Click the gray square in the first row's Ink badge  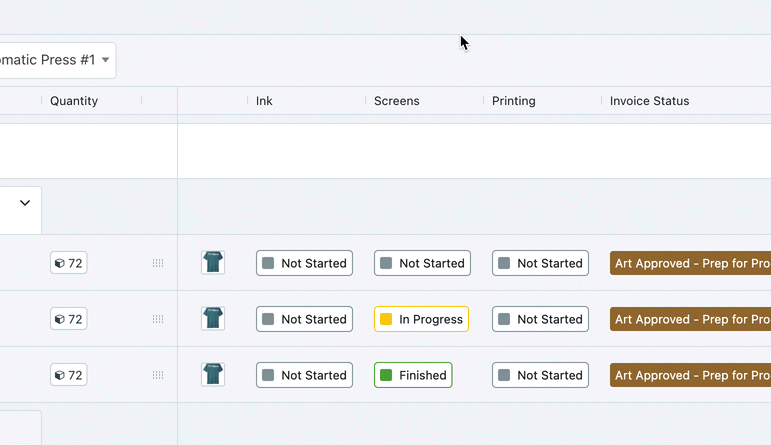pos(268,263)
